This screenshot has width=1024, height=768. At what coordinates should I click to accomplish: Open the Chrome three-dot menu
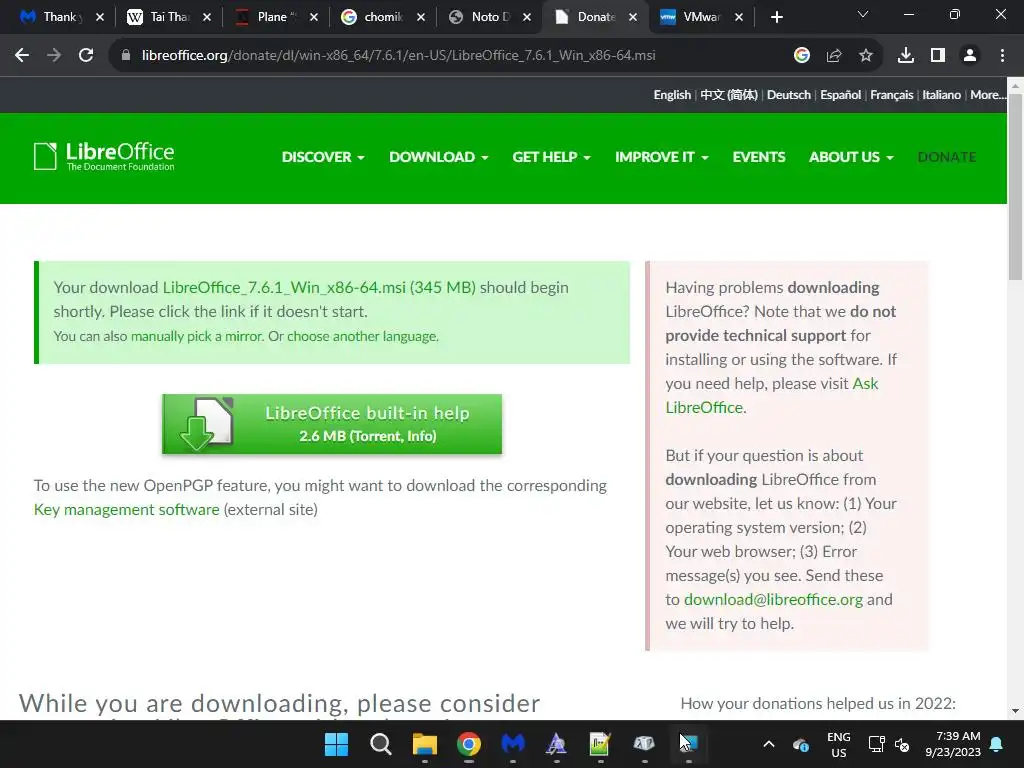1002,56
